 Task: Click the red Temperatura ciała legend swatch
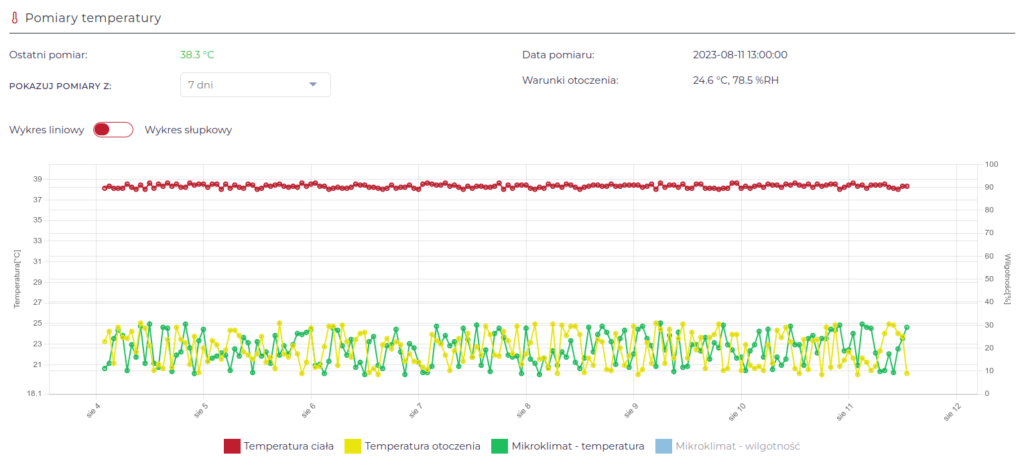232,446
